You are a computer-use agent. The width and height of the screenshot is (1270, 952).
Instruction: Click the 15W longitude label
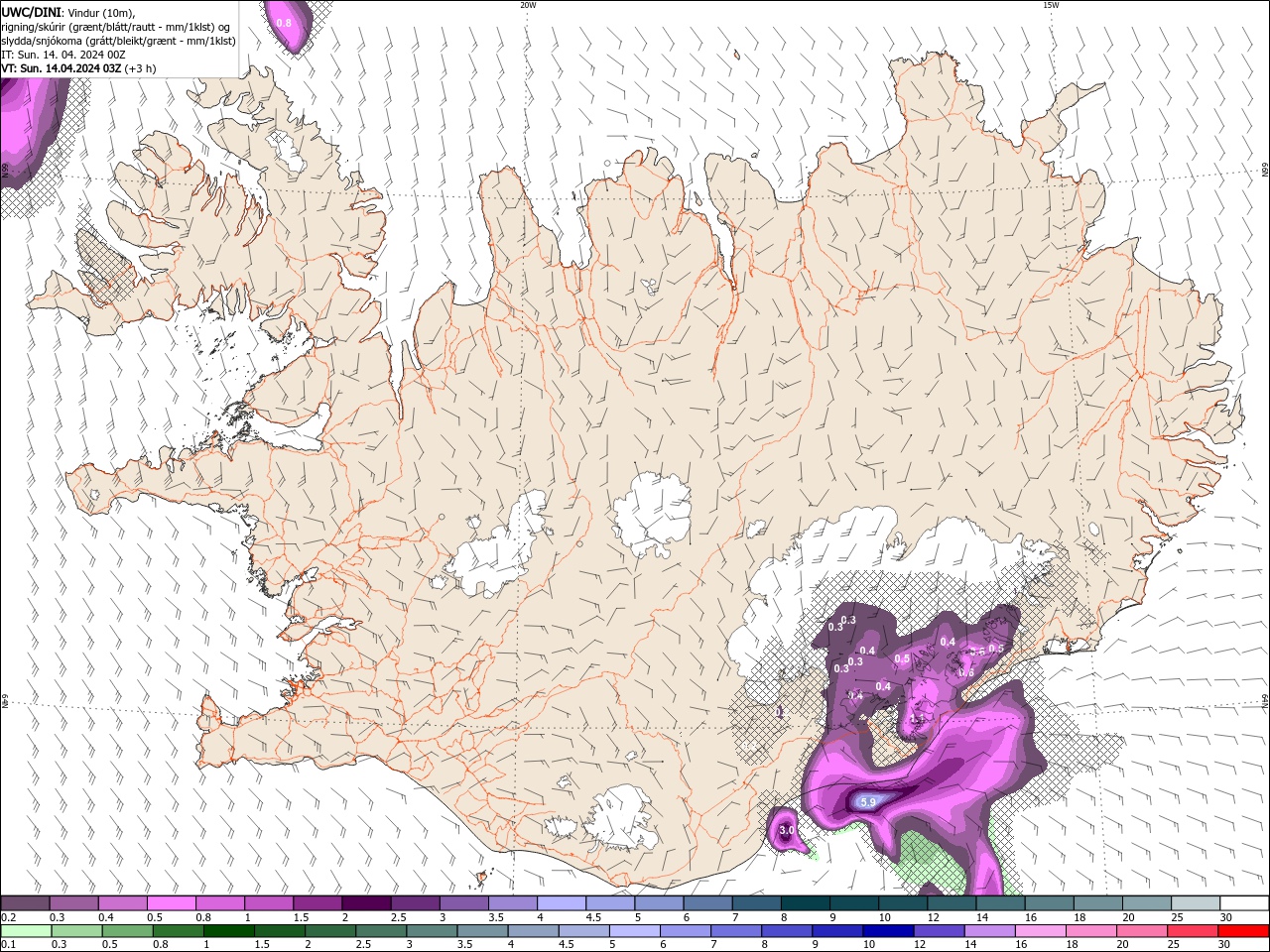point(1051,5)
